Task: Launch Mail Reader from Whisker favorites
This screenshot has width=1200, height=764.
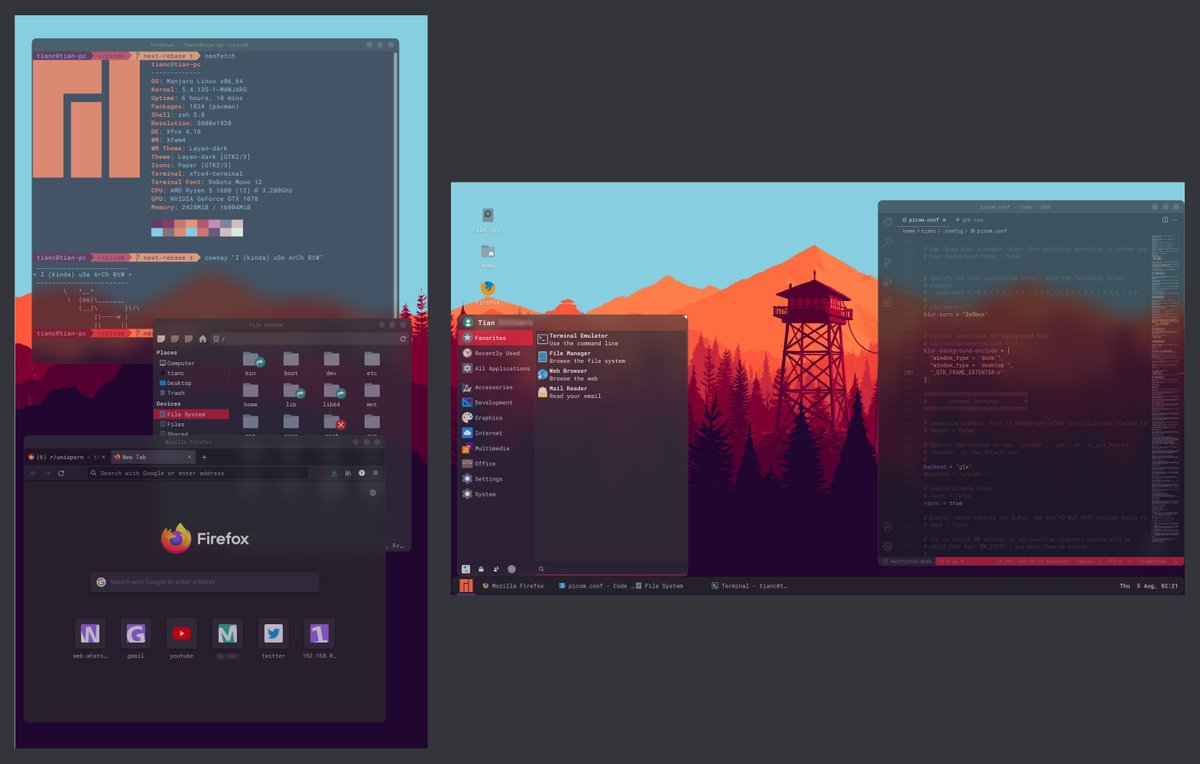Action: 610,392
